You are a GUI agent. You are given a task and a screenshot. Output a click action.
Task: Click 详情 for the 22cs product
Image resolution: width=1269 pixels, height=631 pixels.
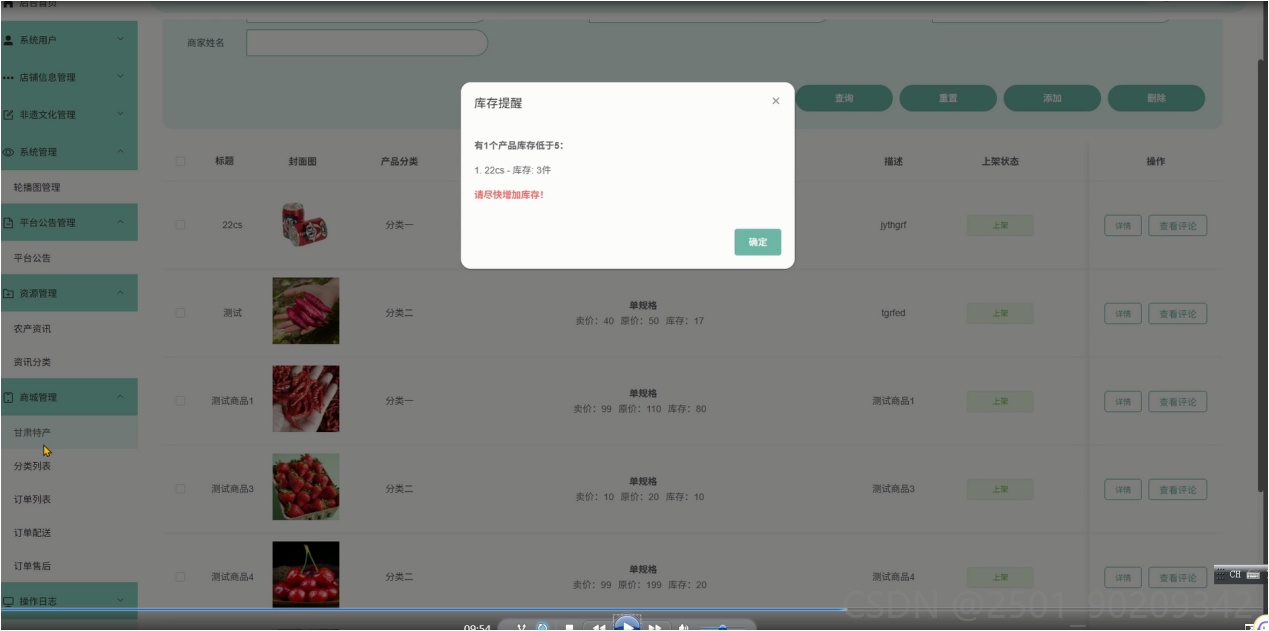1123,226
